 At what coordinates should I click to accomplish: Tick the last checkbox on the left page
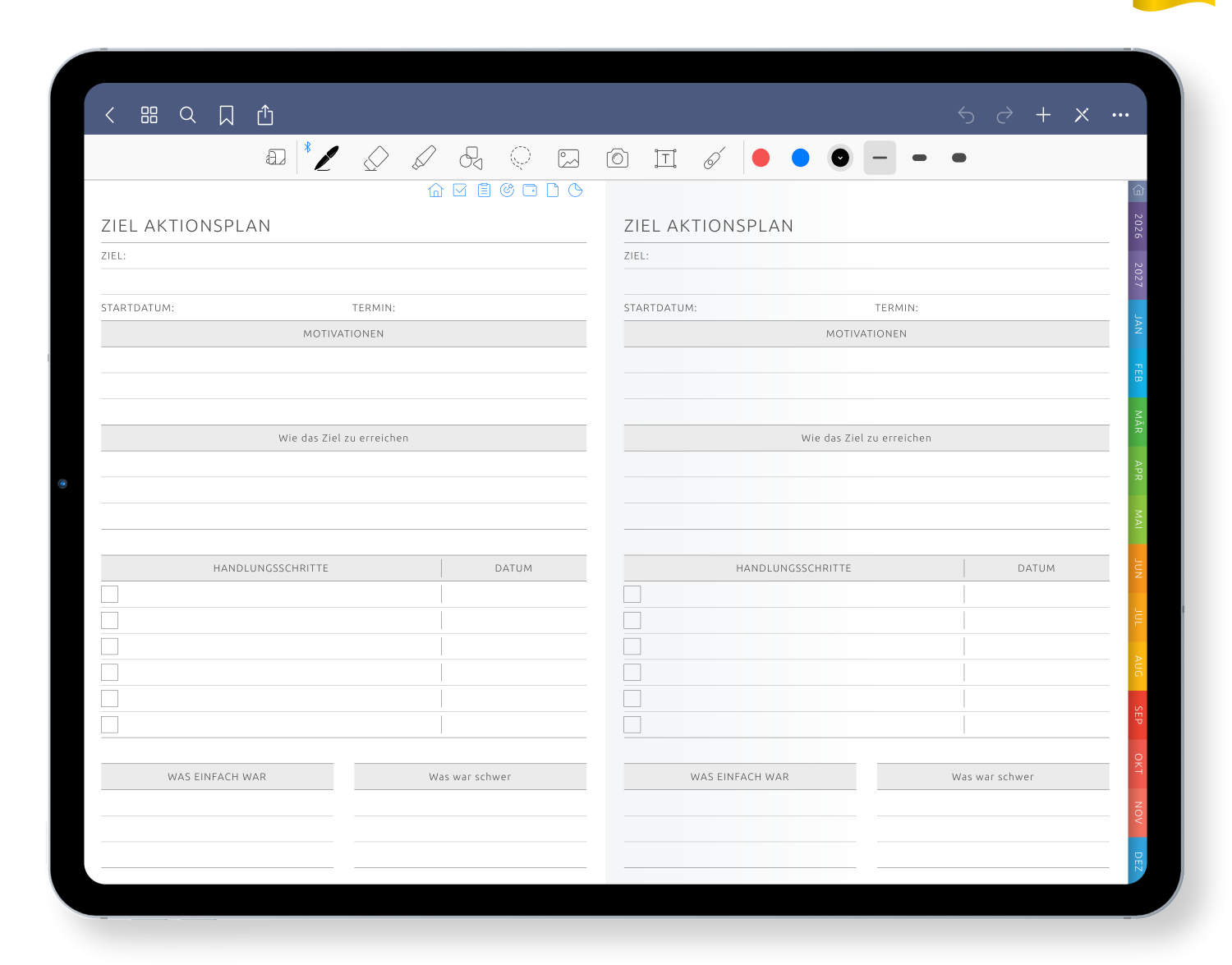click(110, 724)
